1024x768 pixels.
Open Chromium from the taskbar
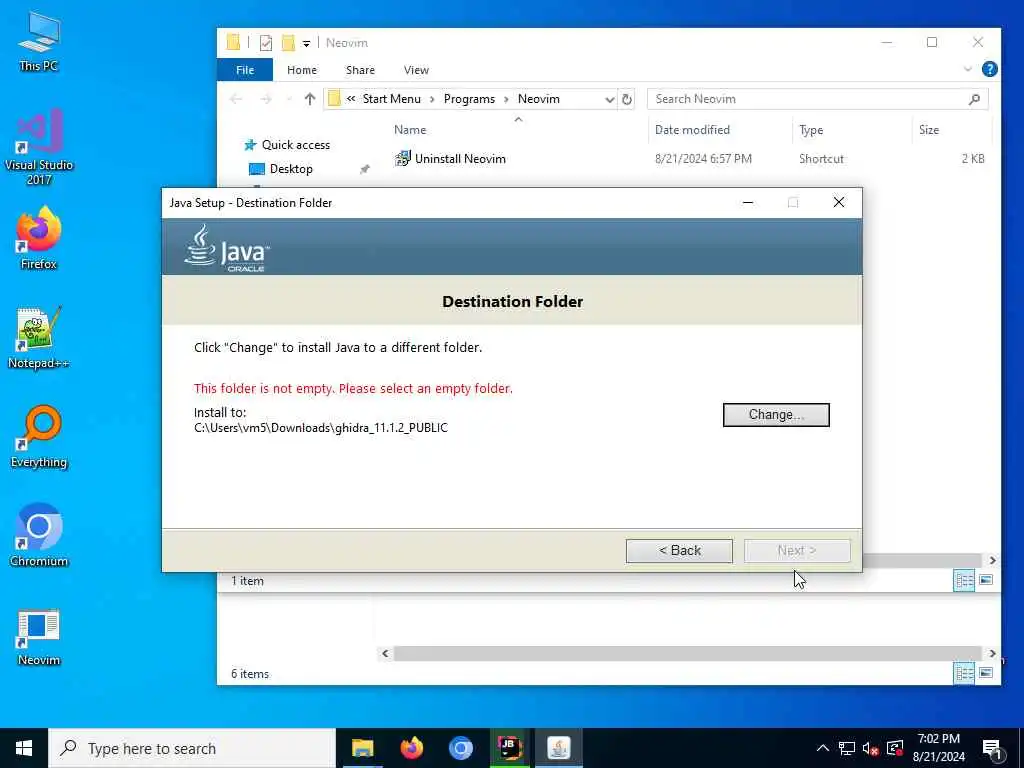point(460,748)
